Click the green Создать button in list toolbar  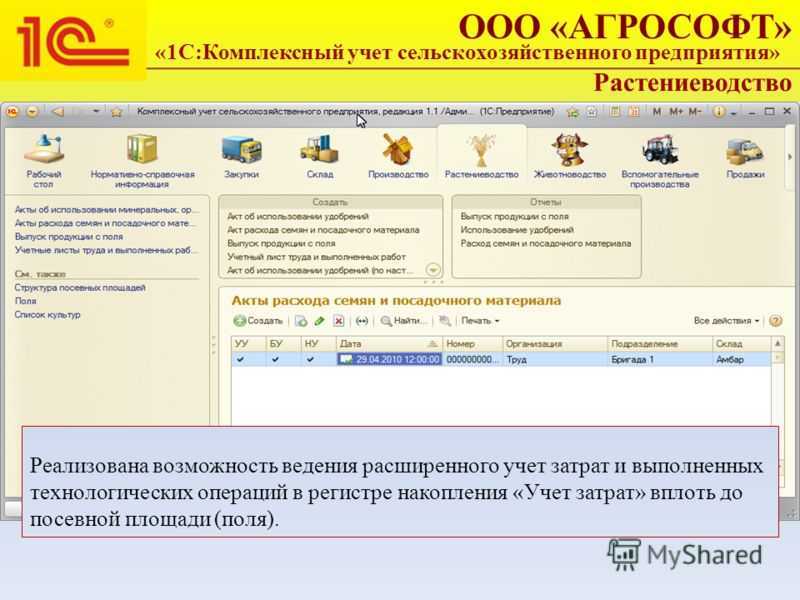[258, 321]
